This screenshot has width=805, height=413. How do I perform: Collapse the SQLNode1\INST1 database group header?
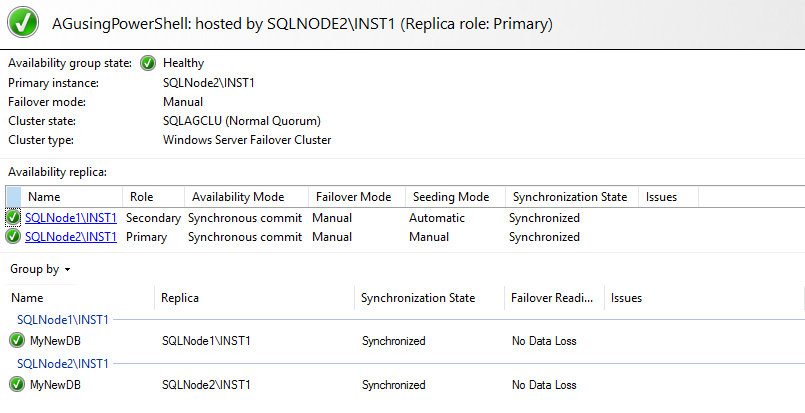pos(63,320)
